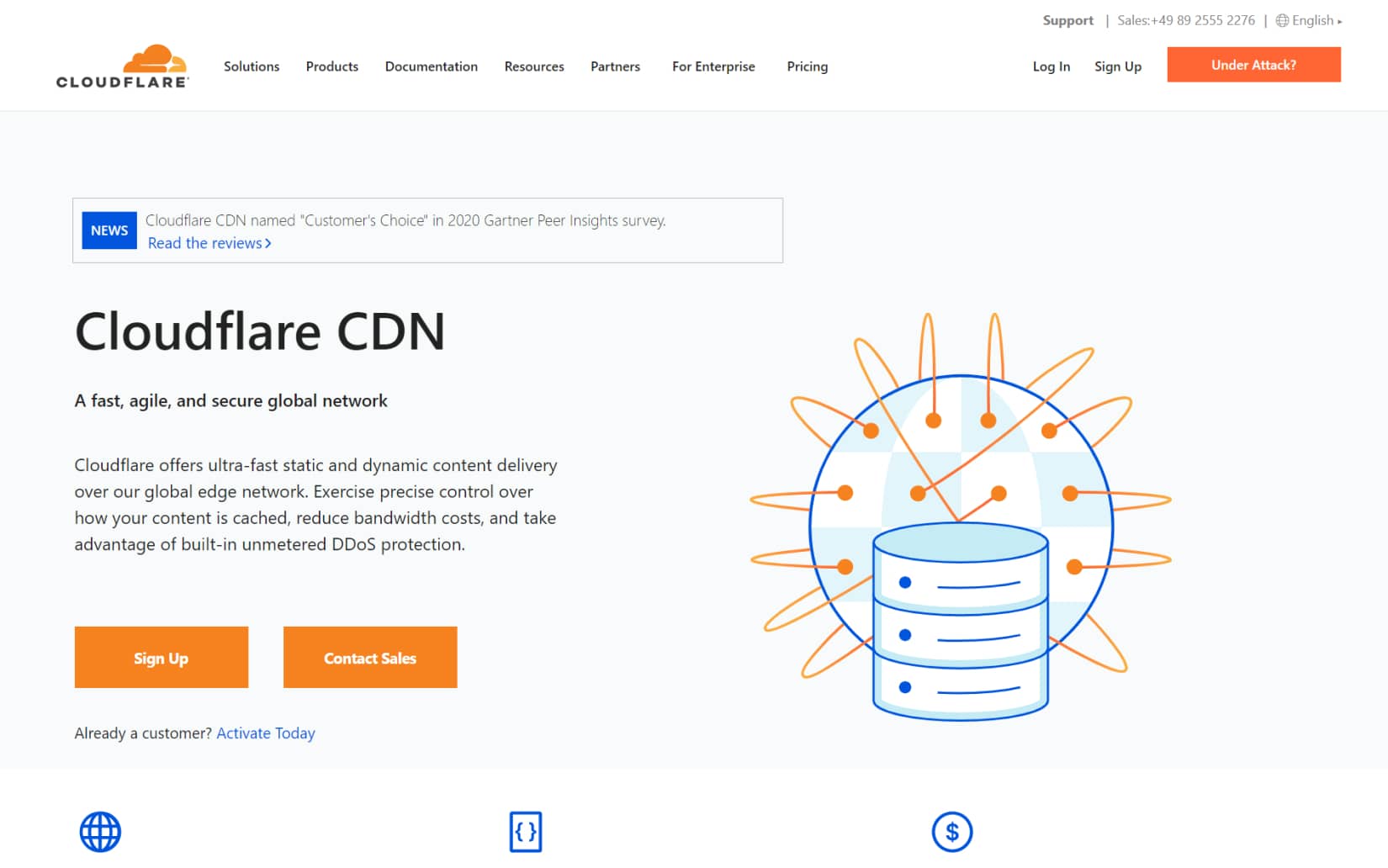The height and width of the screenshot is (868, 1388).
Task: Click the code brackets icon at the bottom
Action: point(526,831)
